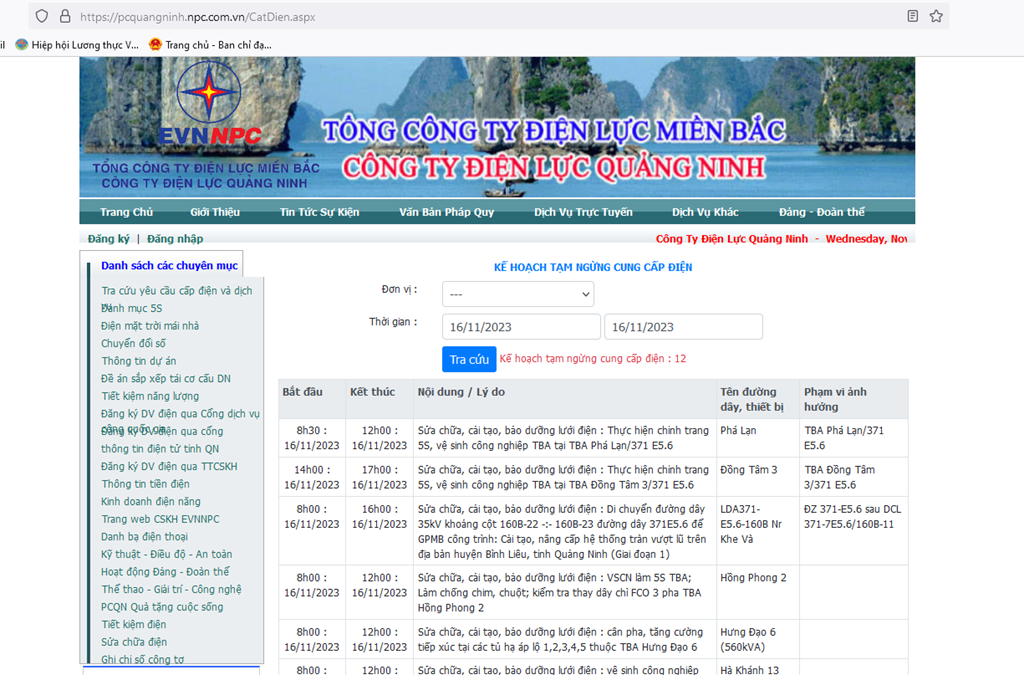Click the end date field 16/11/2023
The image size is (1024, 675).
(x=683, y=326)
